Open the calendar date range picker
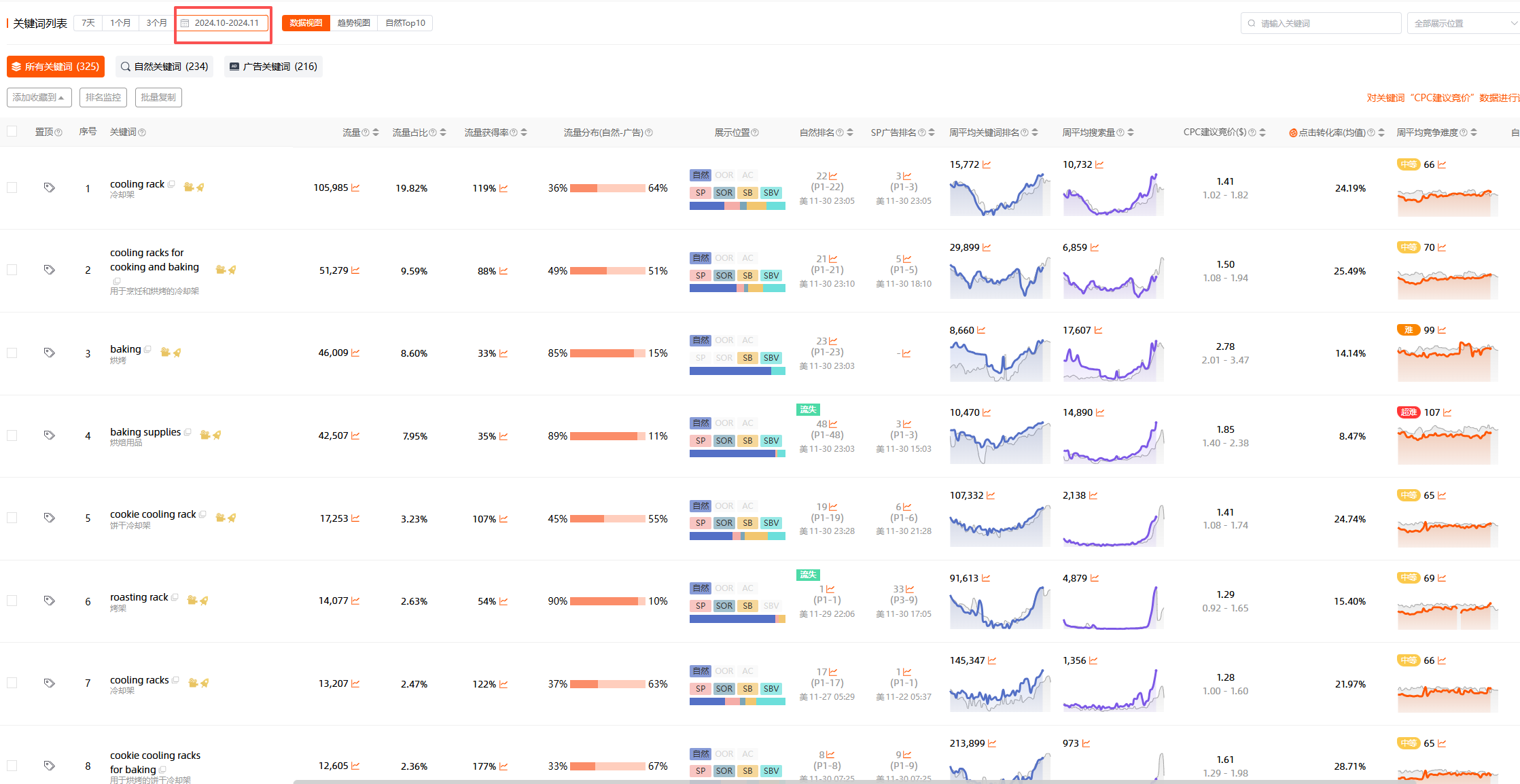1520x784 pixels. click(223, 23)
